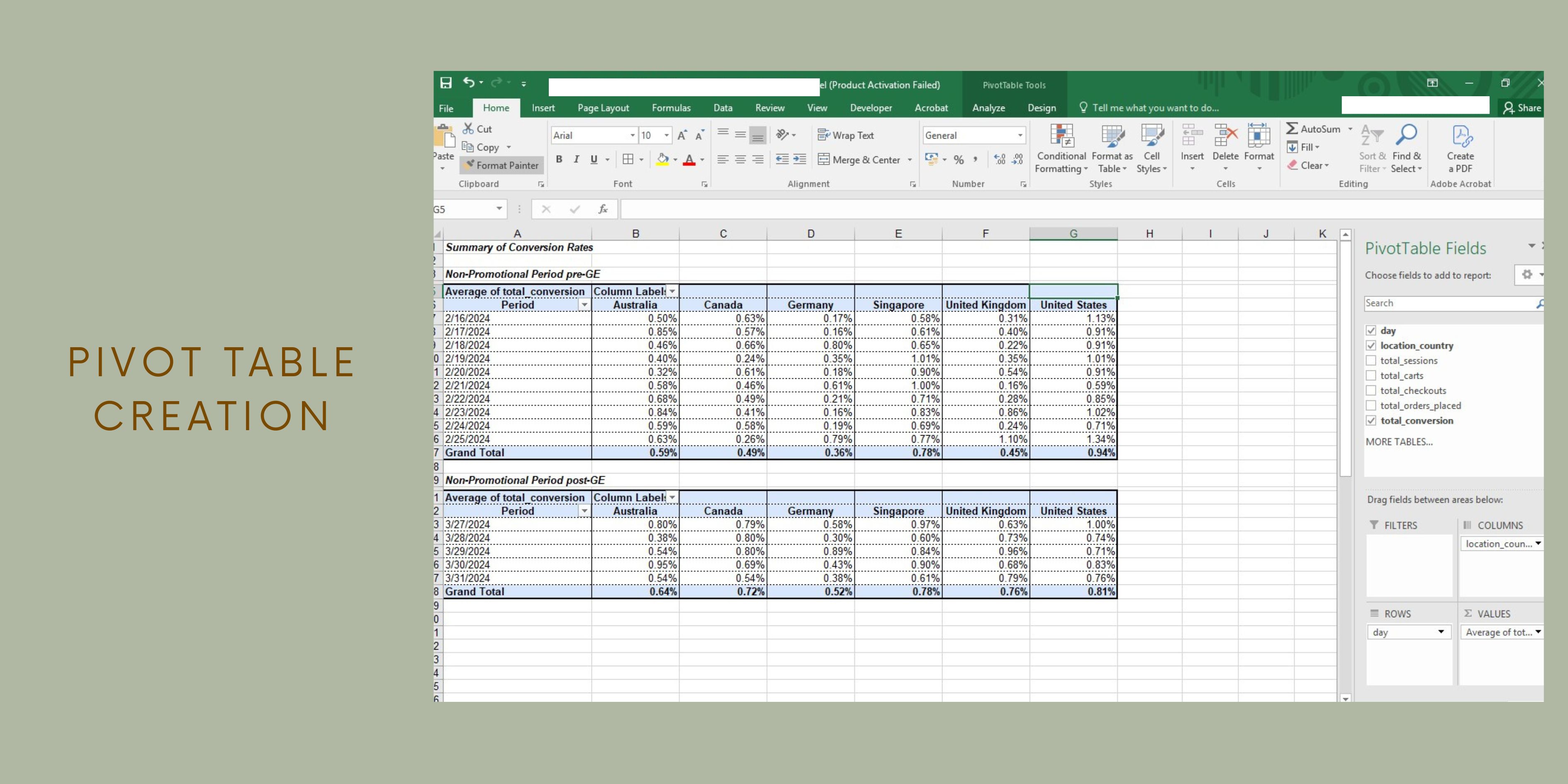Open Cell Styles gallery
The image size is (1568, 784).
[1152, 149]
